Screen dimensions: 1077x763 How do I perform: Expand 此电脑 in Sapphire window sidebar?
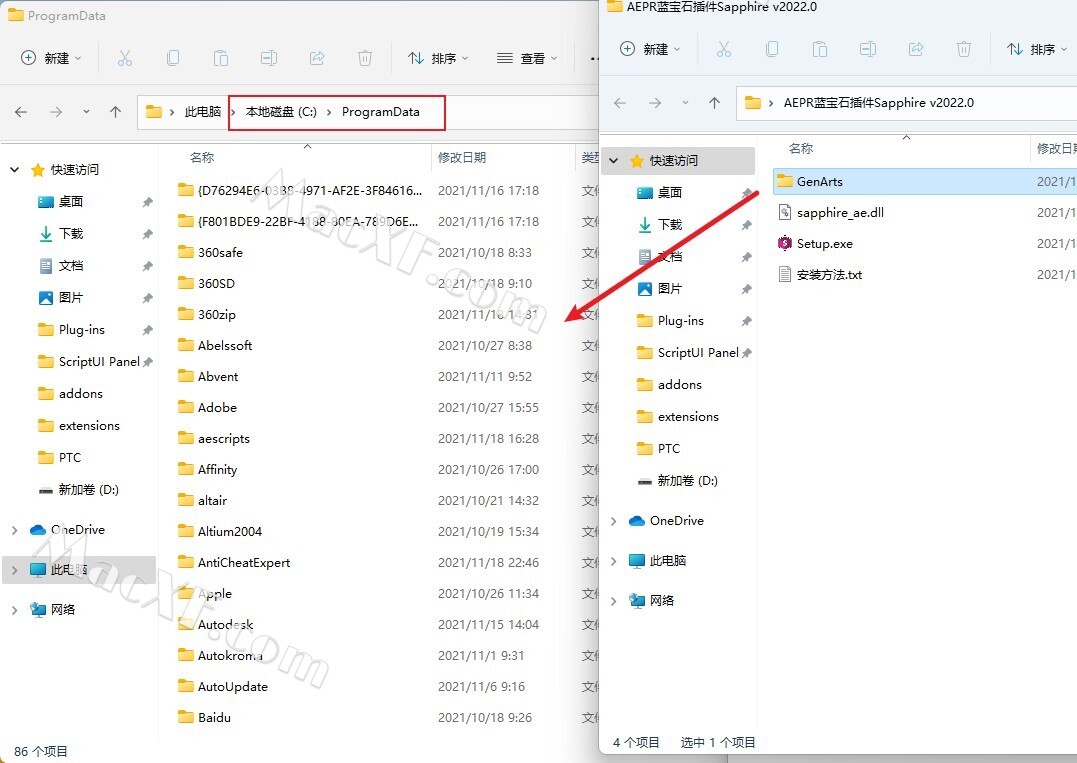(x=613, y=560)
